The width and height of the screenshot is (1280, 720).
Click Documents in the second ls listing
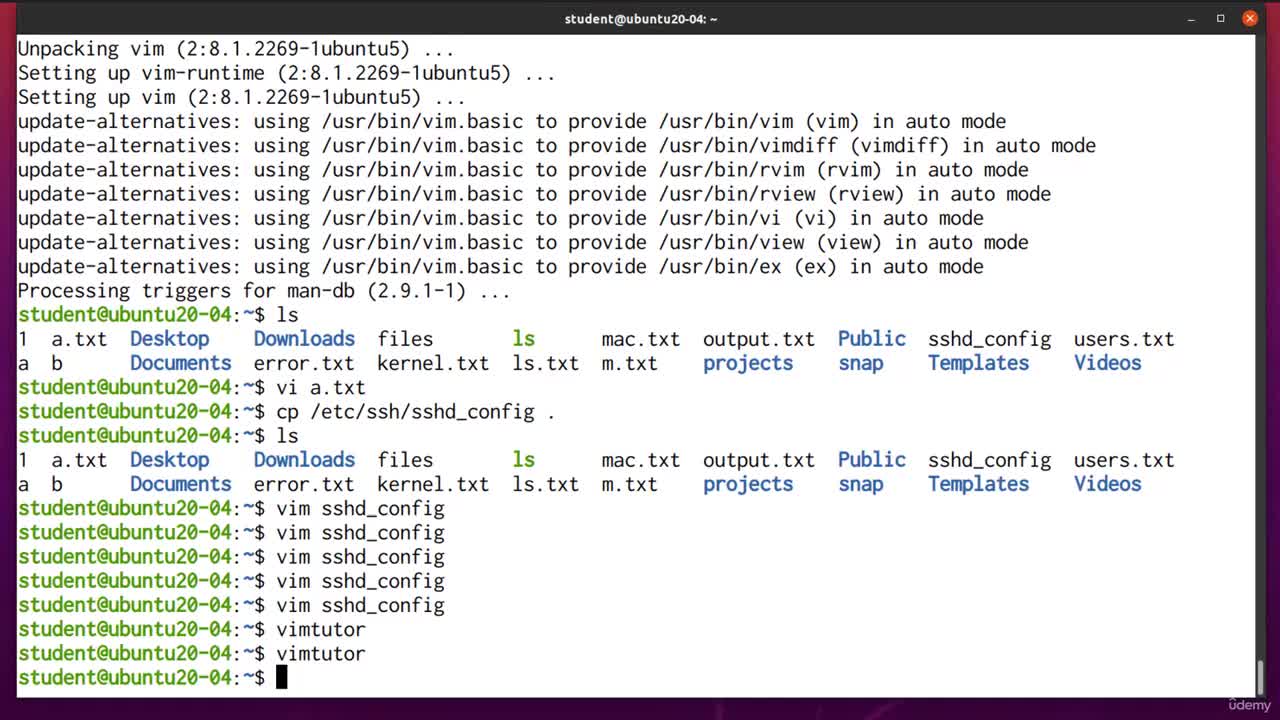(180, 484)
